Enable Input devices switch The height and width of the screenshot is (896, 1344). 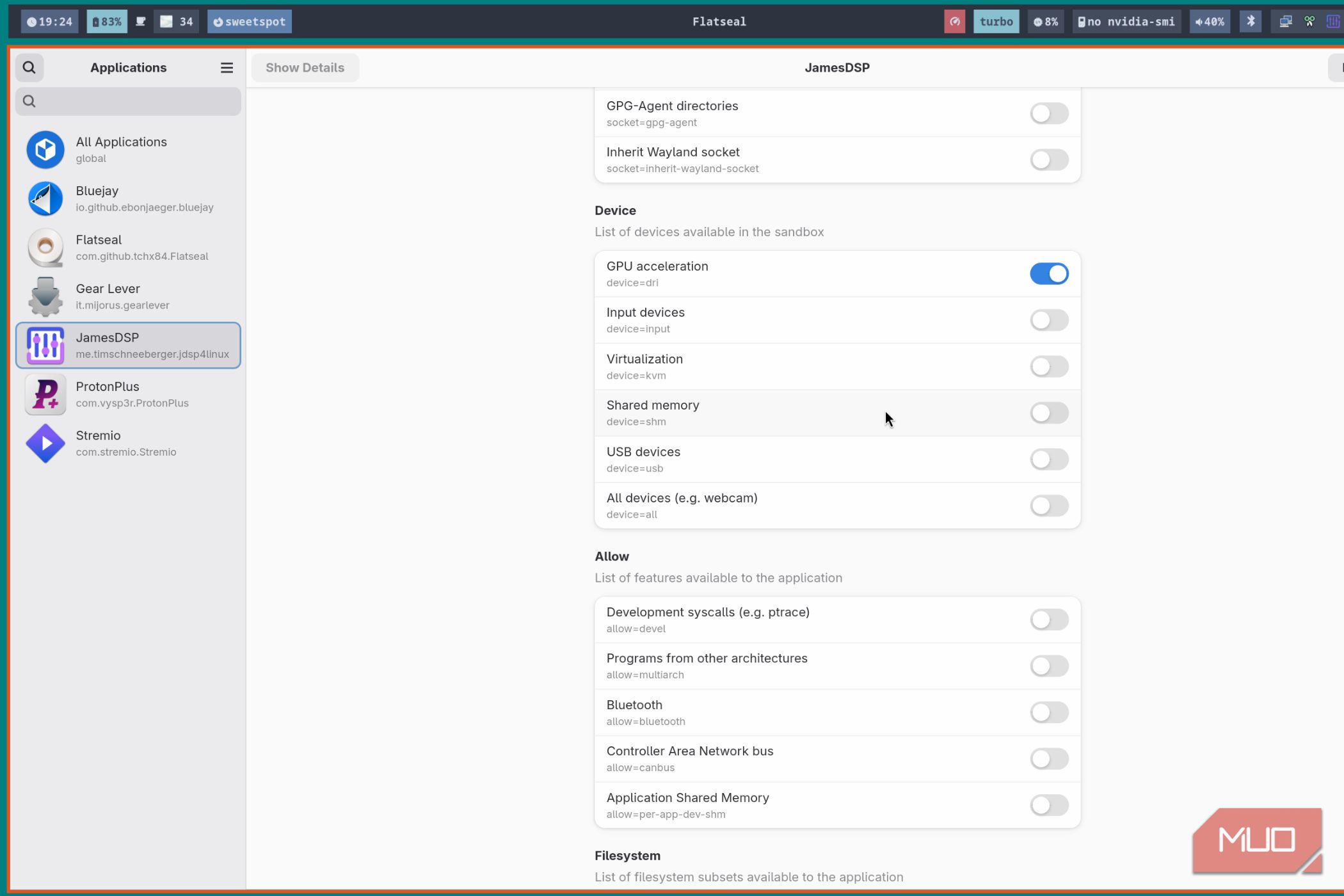[x=1049, y=320]
